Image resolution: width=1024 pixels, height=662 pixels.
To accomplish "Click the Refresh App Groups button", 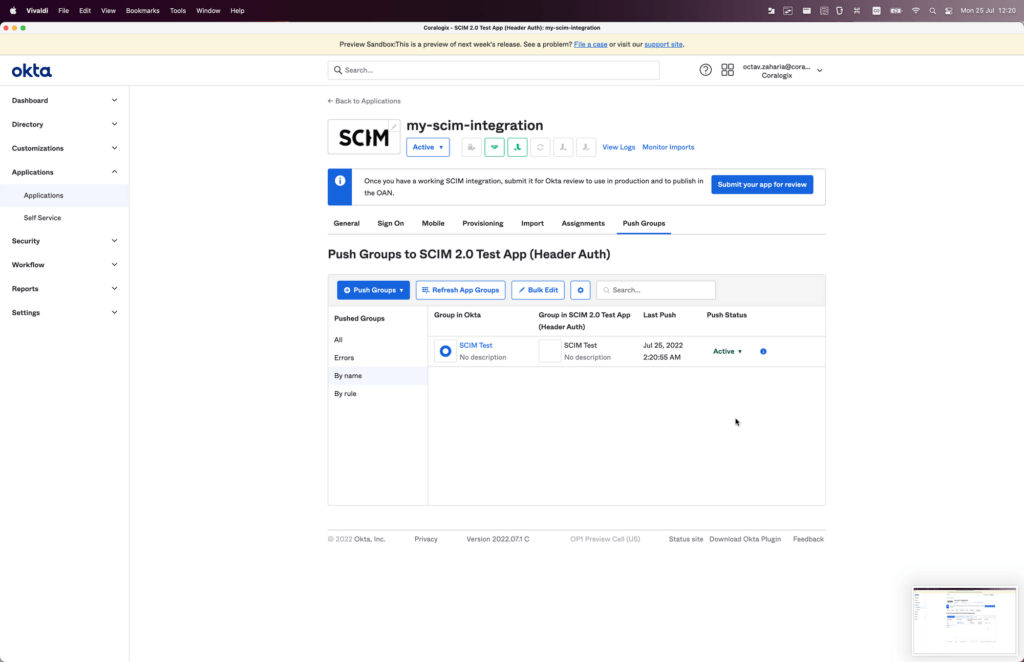I will [x=460, y=290].
